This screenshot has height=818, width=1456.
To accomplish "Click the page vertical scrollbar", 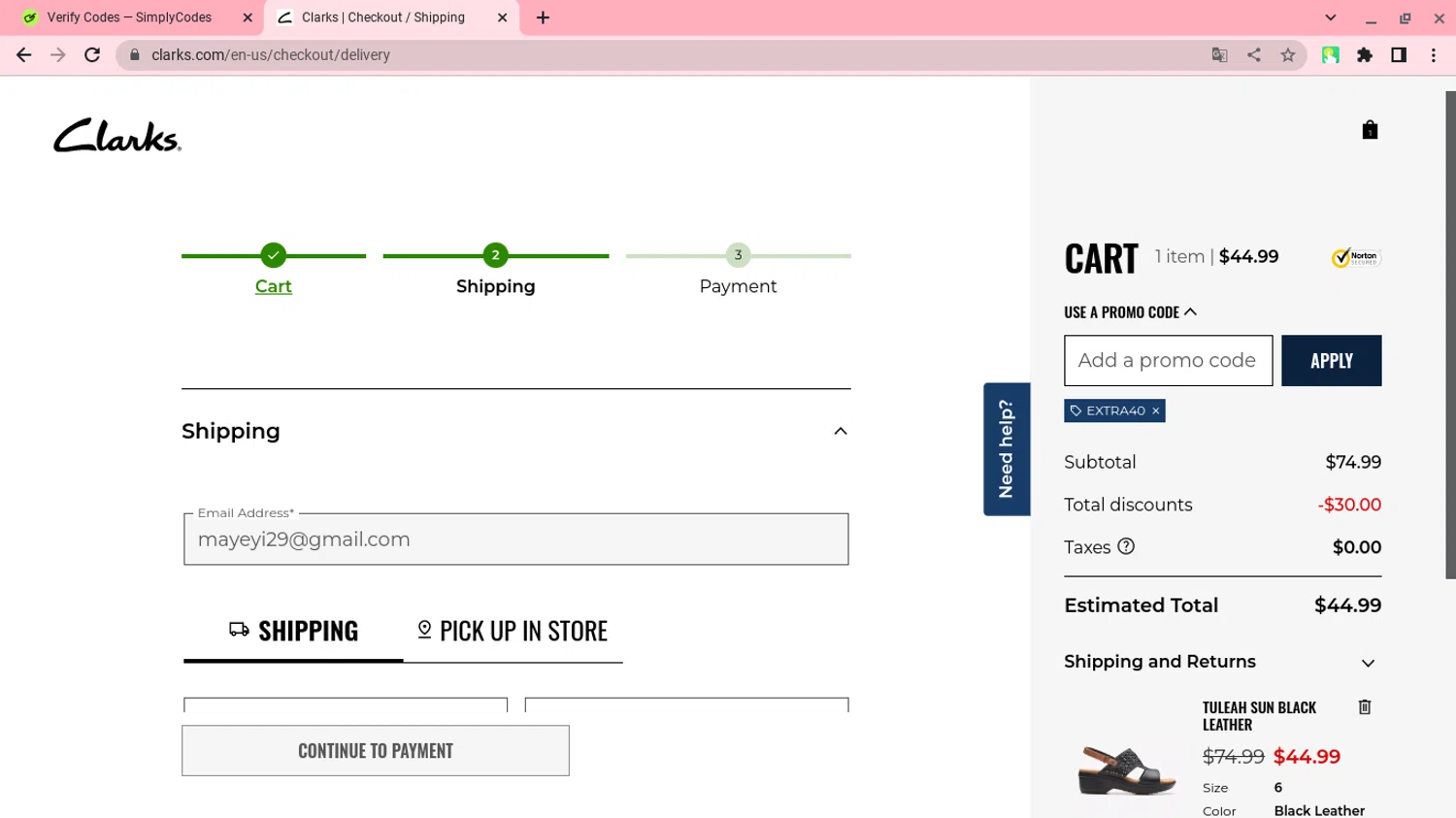I will click(1450, 335).
